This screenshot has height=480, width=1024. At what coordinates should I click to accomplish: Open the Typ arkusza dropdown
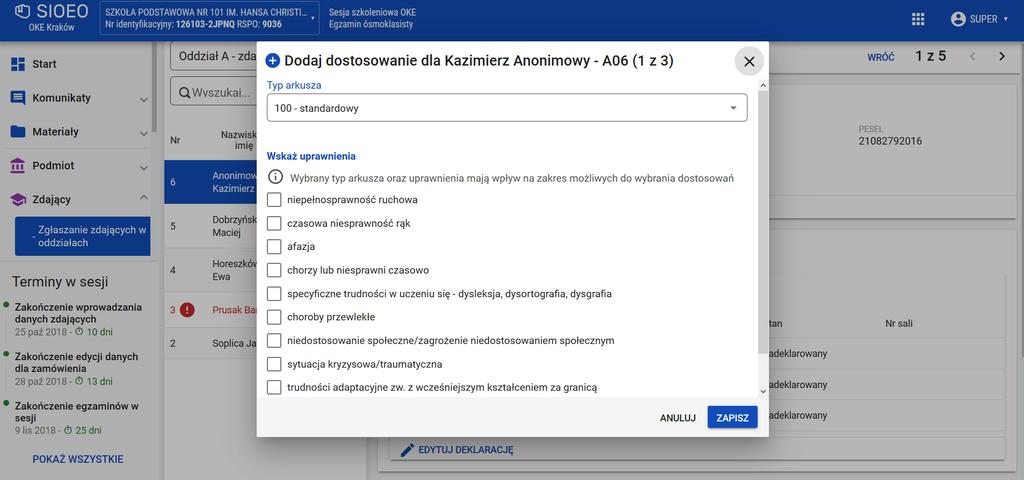(x=507, y=108)
